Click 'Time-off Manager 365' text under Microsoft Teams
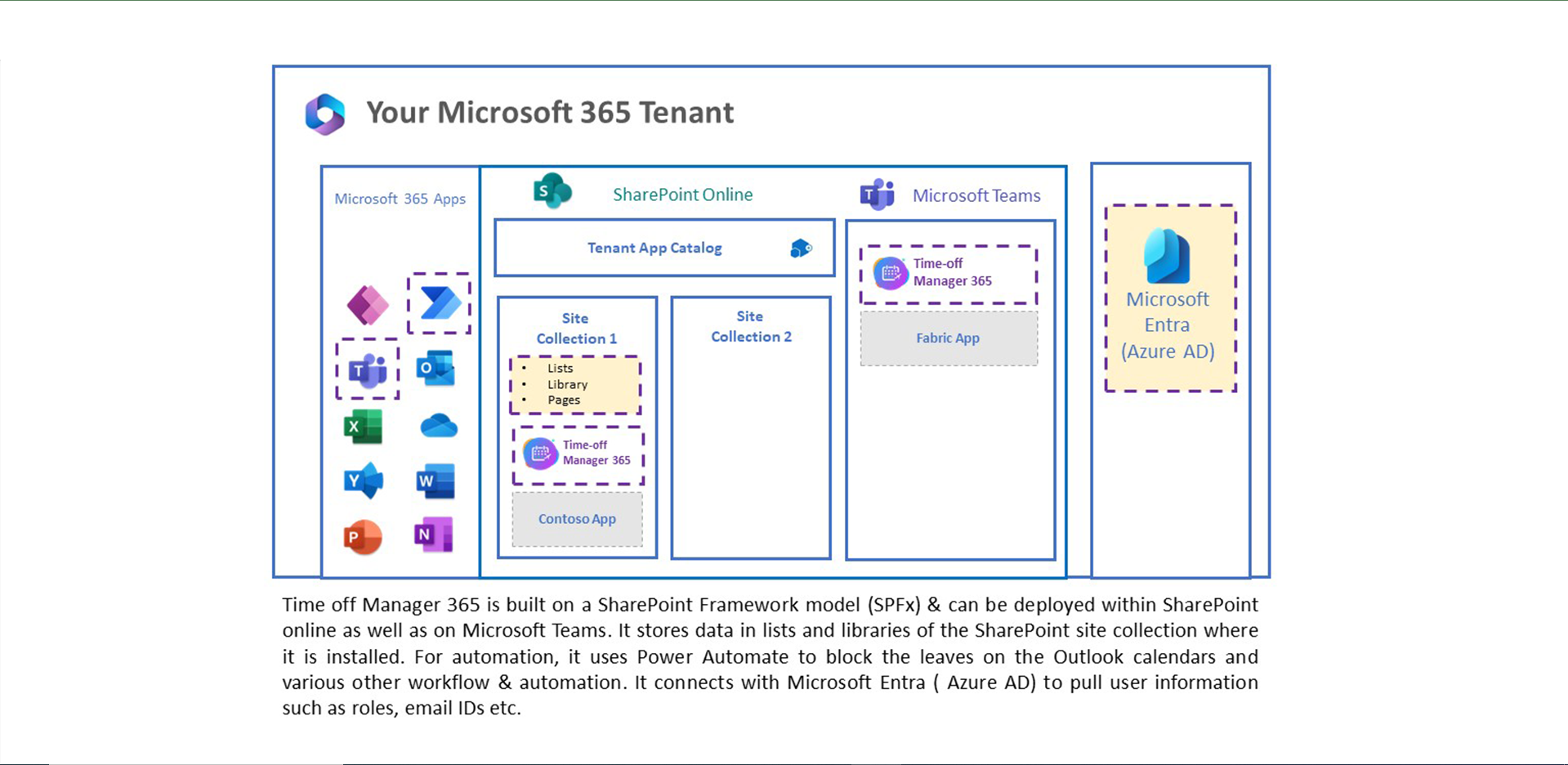Viewport: 1568px width, 765px height. point(953,272)
